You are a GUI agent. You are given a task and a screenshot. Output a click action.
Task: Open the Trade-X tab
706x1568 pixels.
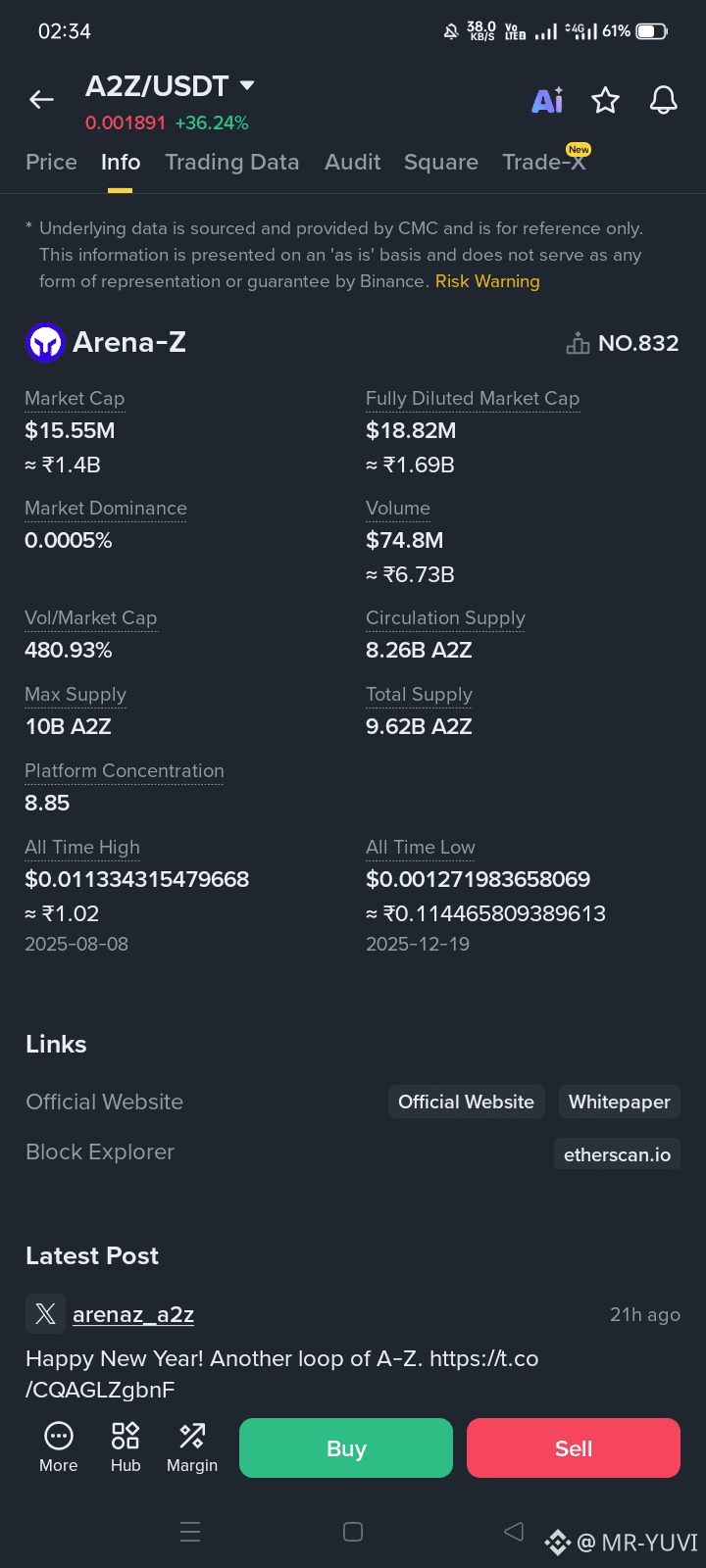(x=543, y=163)
